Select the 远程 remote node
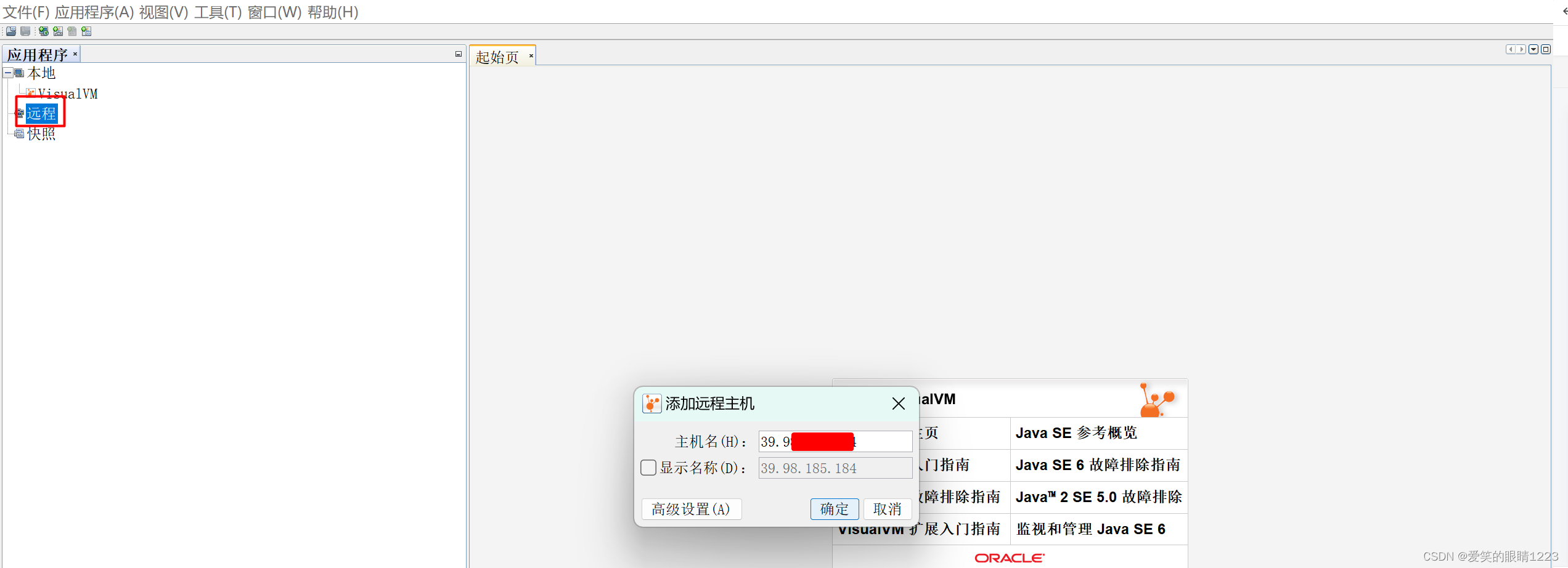 (41, 113)
